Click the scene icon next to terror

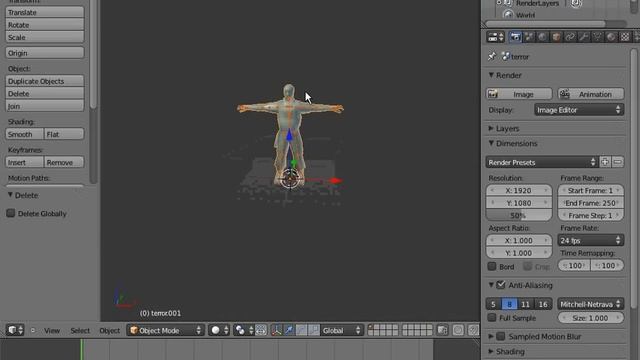[506, 56]
